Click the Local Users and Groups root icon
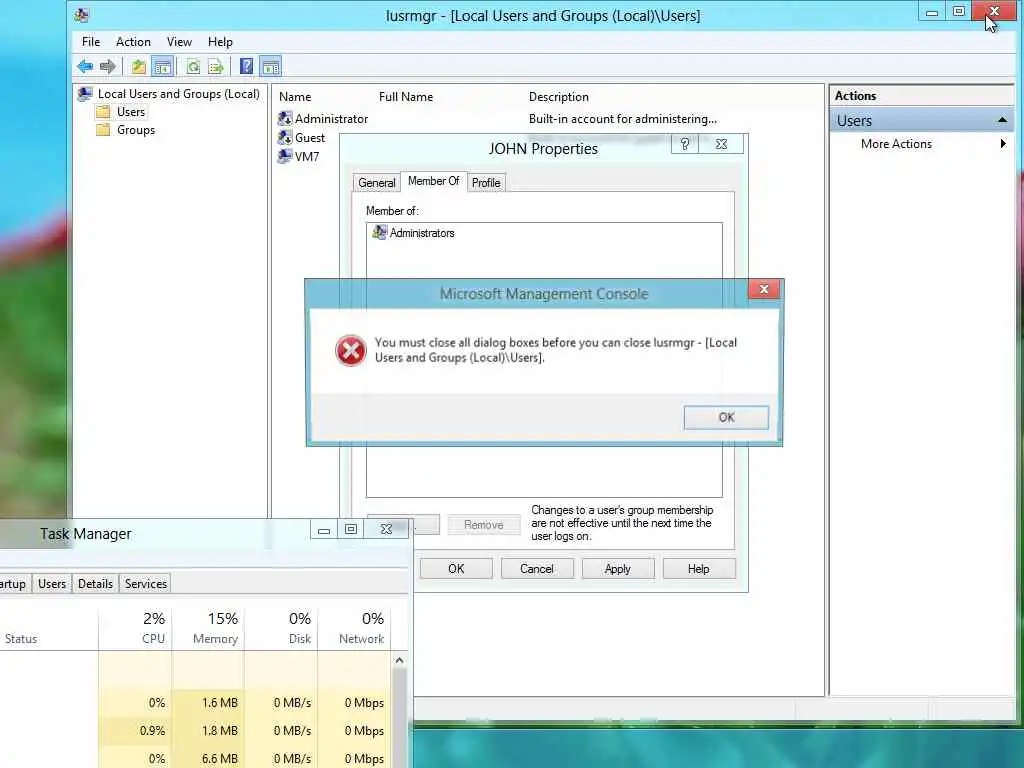 coord(85,94)
